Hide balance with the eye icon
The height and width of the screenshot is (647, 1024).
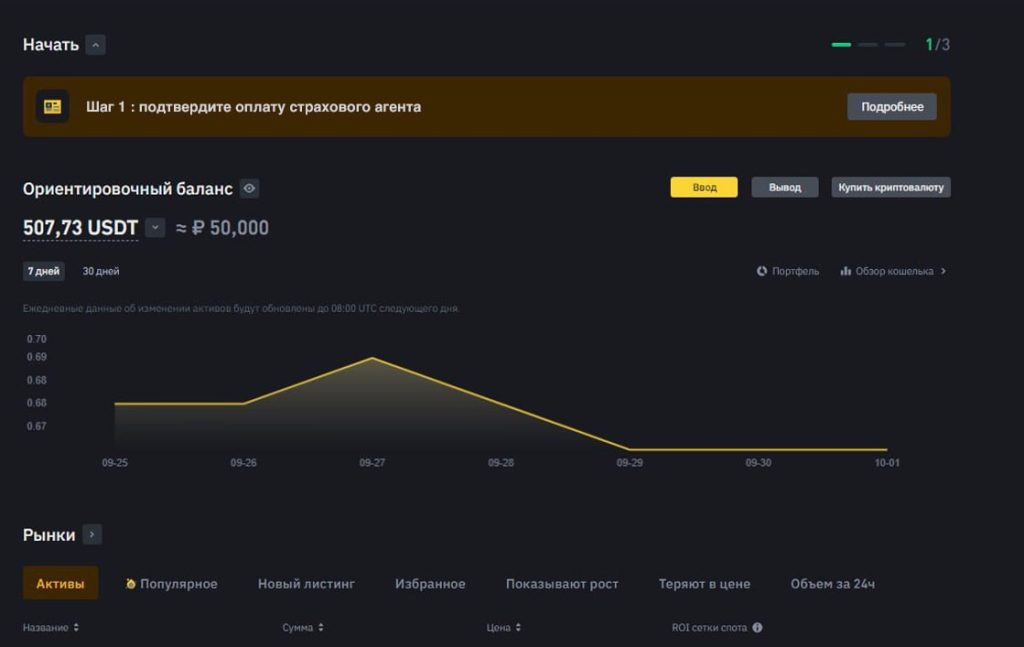click(249, 188)
